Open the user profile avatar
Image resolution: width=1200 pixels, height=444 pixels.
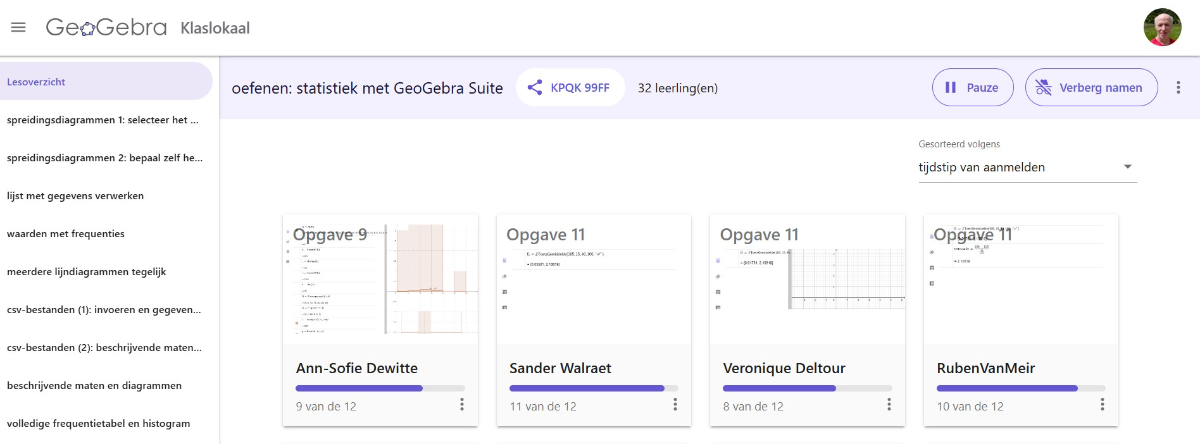(1162, 27)
